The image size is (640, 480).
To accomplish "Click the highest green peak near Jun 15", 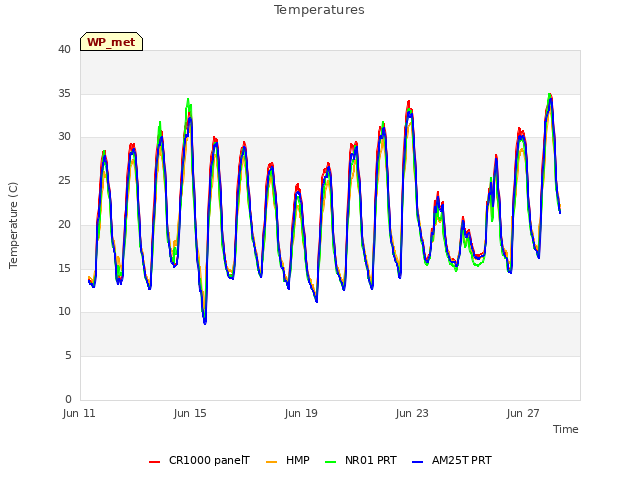I will (188, 100).
